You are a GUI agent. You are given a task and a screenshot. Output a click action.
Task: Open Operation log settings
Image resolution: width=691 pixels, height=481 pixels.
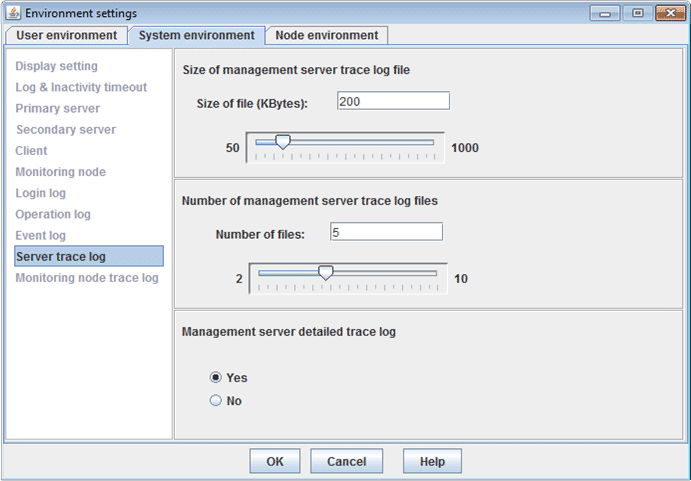coord(53,214)
